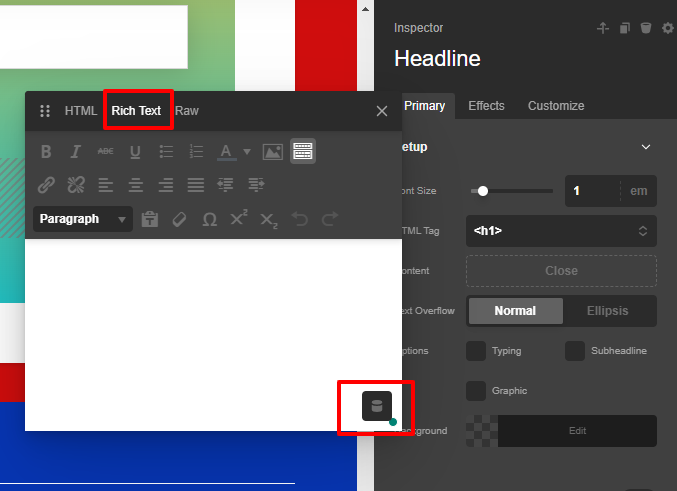The height and width of the screenshot is (491, 677).
Task: Enable the Typing option checkbox
Action: (476, 351)
